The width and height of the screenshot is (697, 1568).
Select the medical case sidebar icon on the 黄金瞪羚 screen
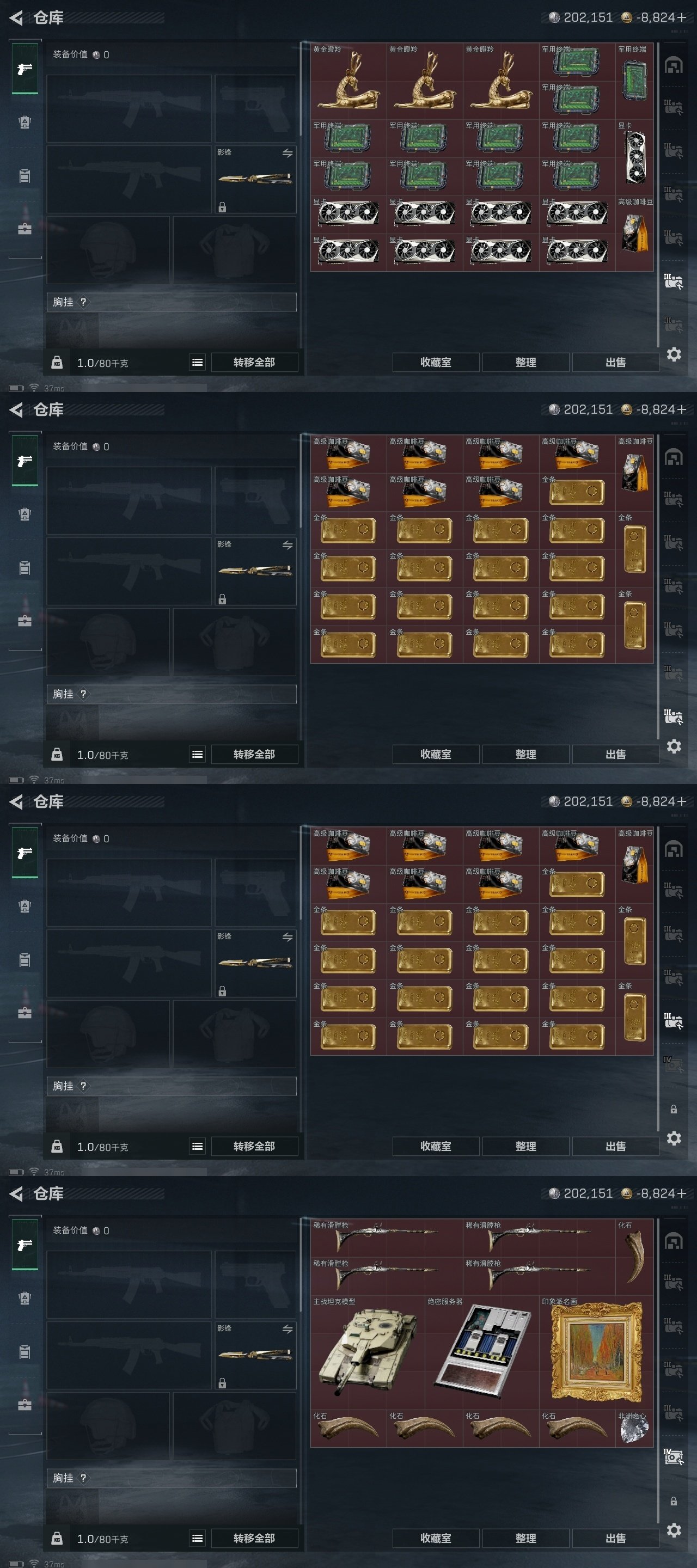pyautogui.click(x=25, y=229)
